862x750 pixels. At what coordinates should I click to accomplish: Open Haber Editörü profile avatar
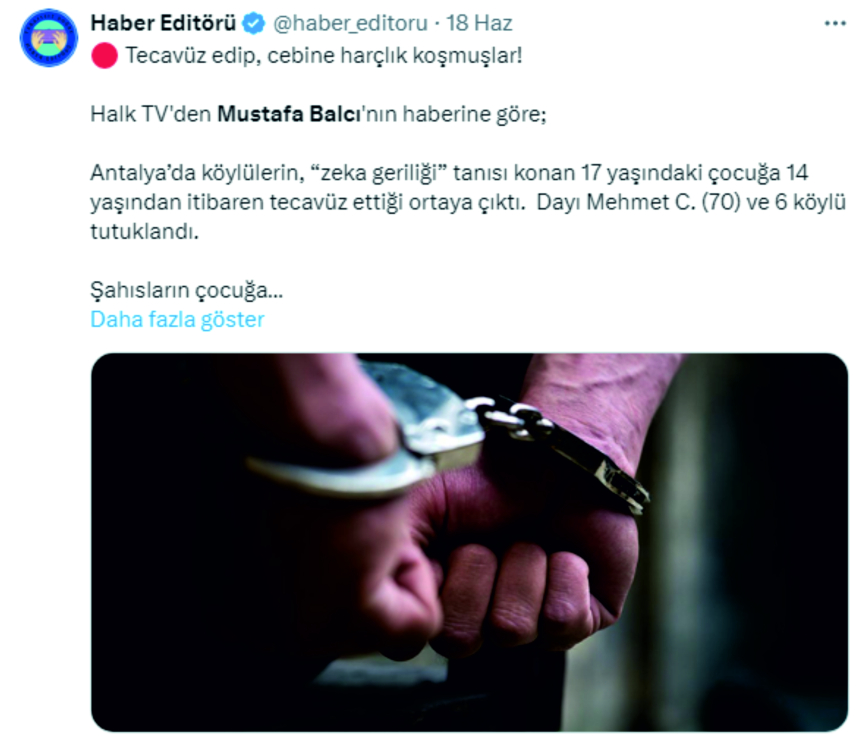pyautogui.click(x=49, y=38)
